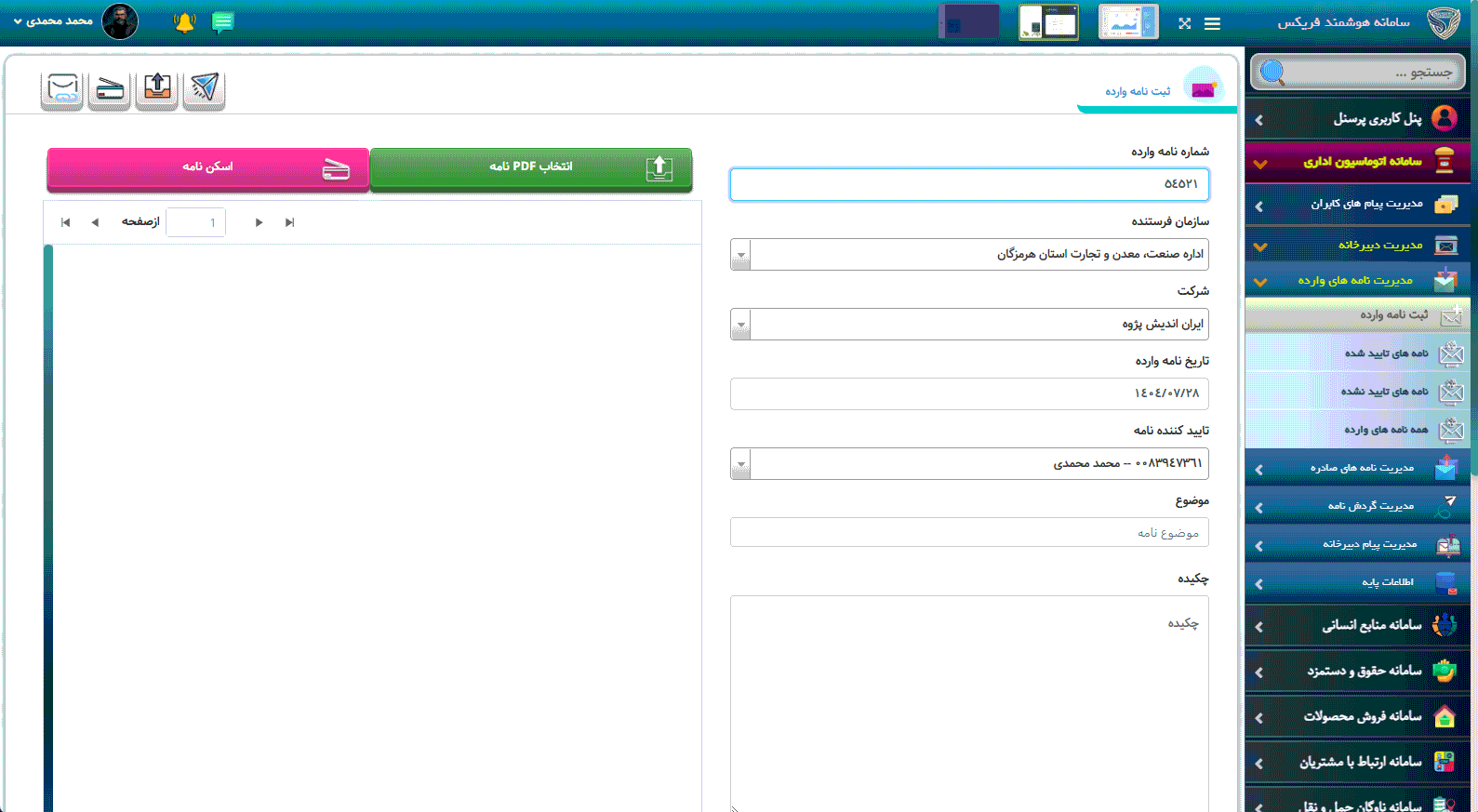
Task: Click the موضوع نامه input field
Action: click(969, 532)
